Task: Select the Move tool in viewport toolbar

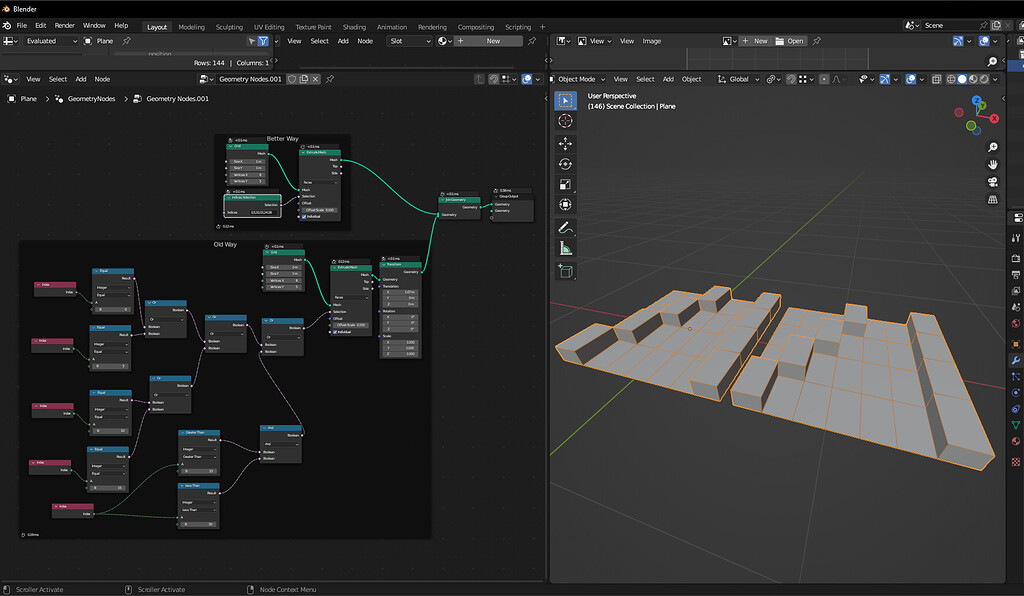Action: click(566, 144)
